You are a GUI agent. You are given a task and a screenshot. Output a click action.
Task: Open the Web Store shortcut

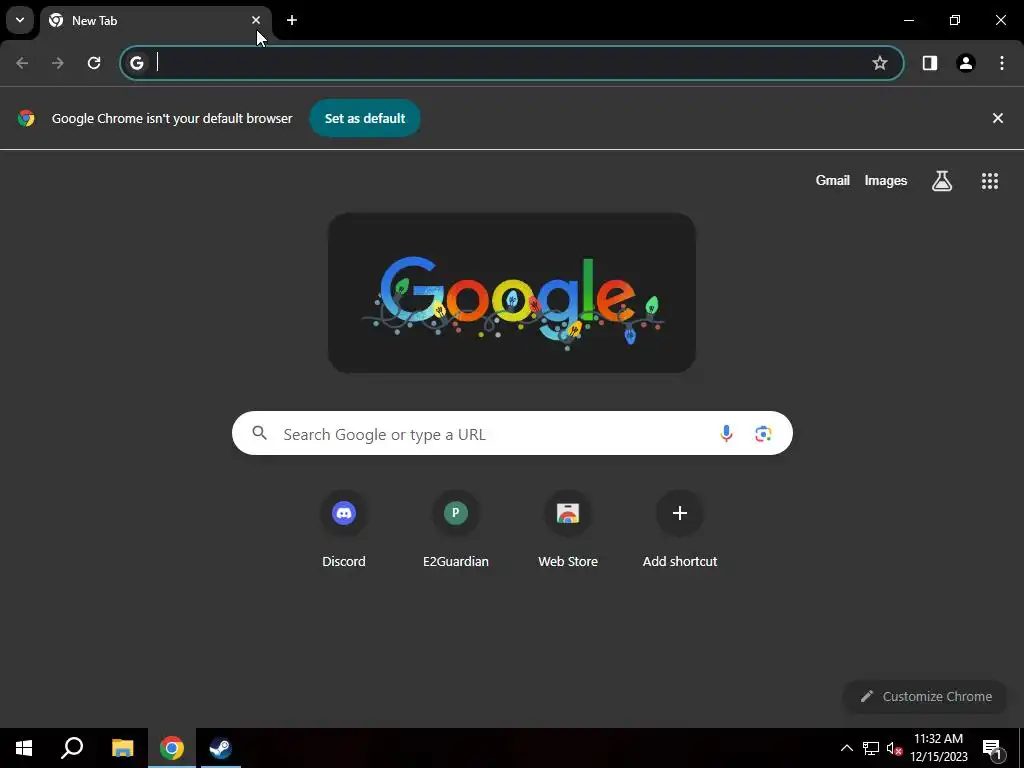[568, 530]
